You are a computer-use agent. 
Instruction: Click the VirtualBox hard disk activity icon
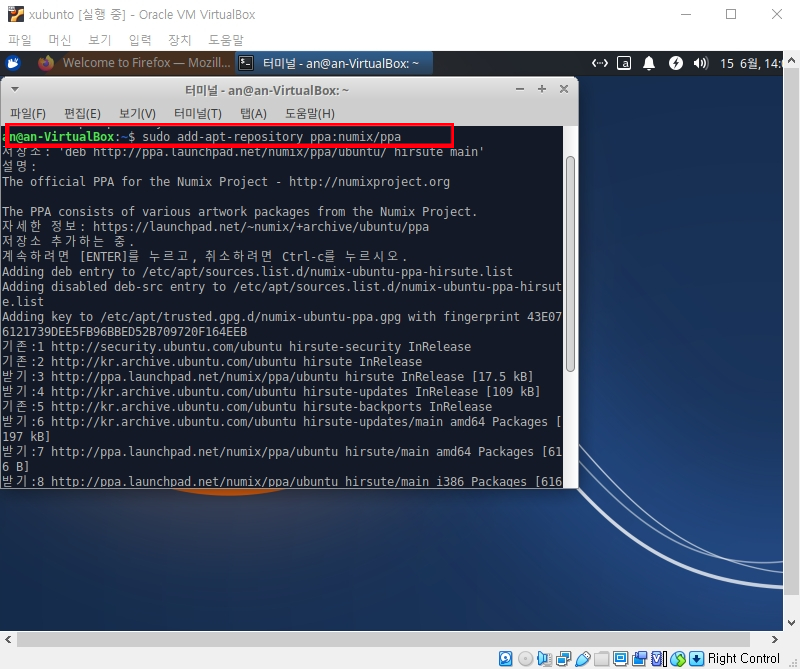(x=506, y=658)
